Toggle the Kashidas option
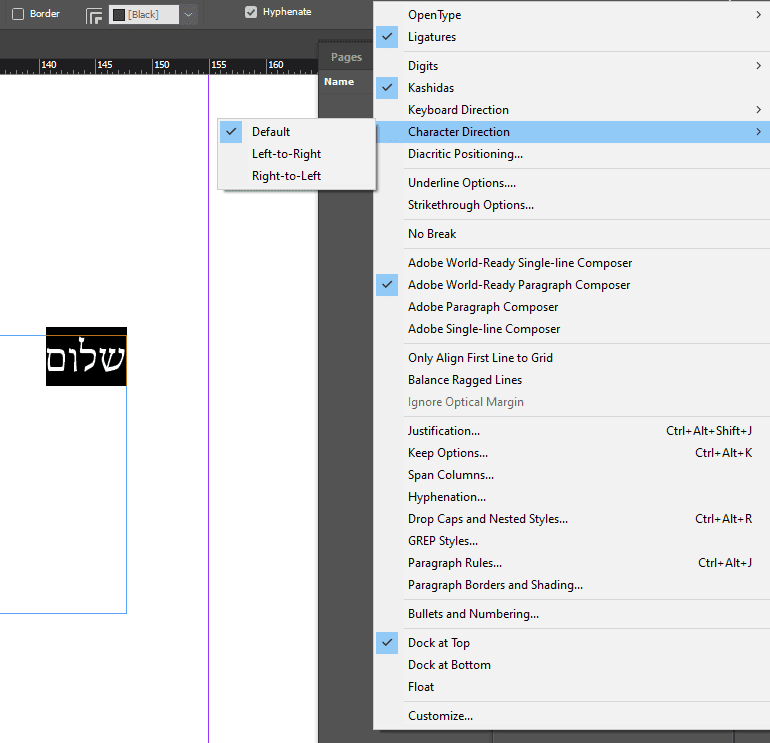Image resolution: width=770 pixels, height=743 pixels. (x=572, y=88)
